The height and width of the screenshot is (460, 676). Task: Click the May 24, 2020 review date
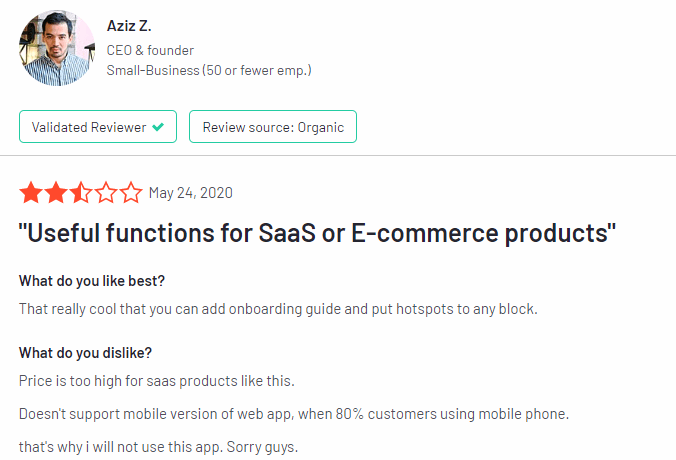click(190, 193)
